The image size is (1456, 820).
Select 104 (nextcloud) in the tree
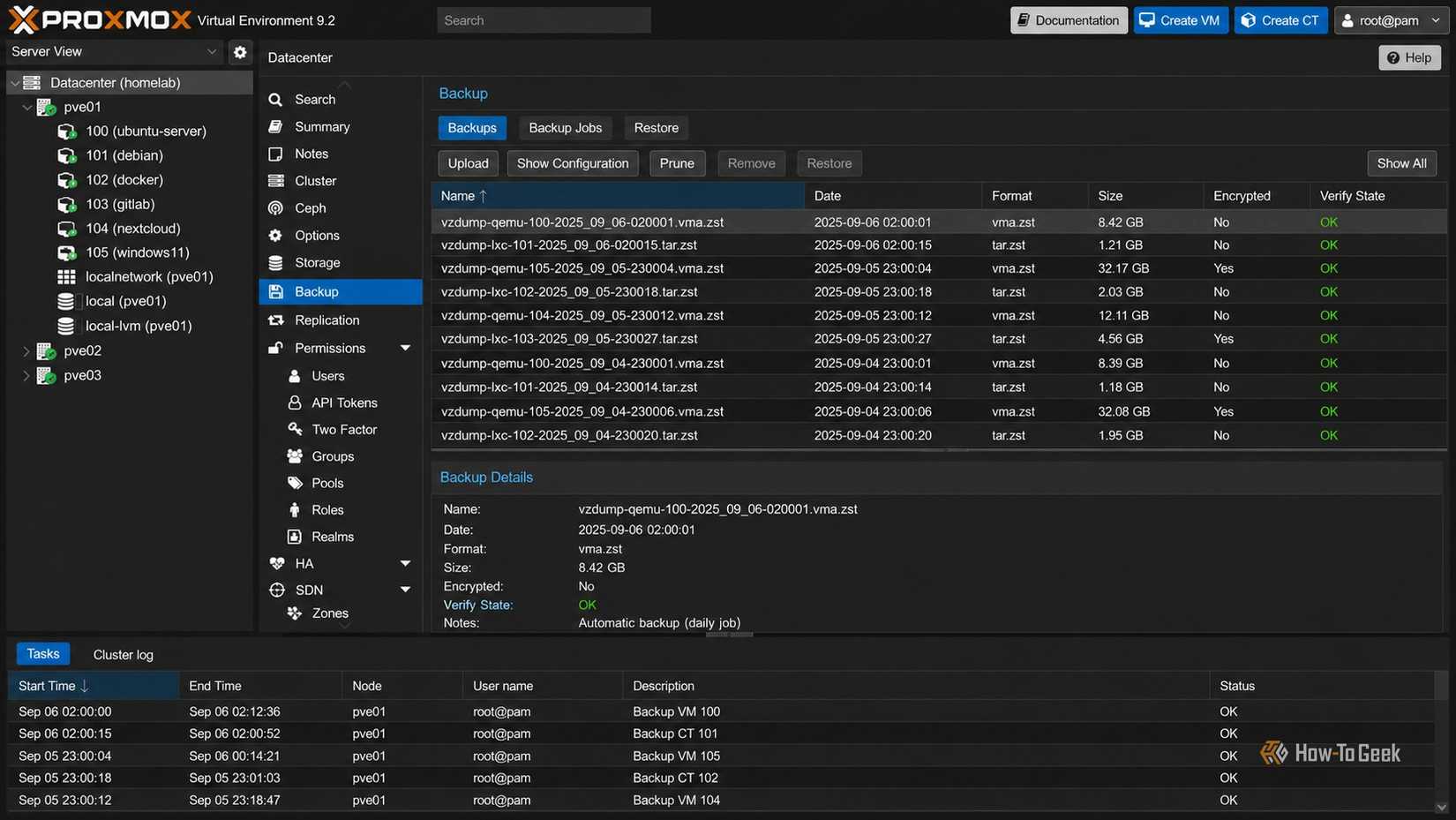(132, 229)
